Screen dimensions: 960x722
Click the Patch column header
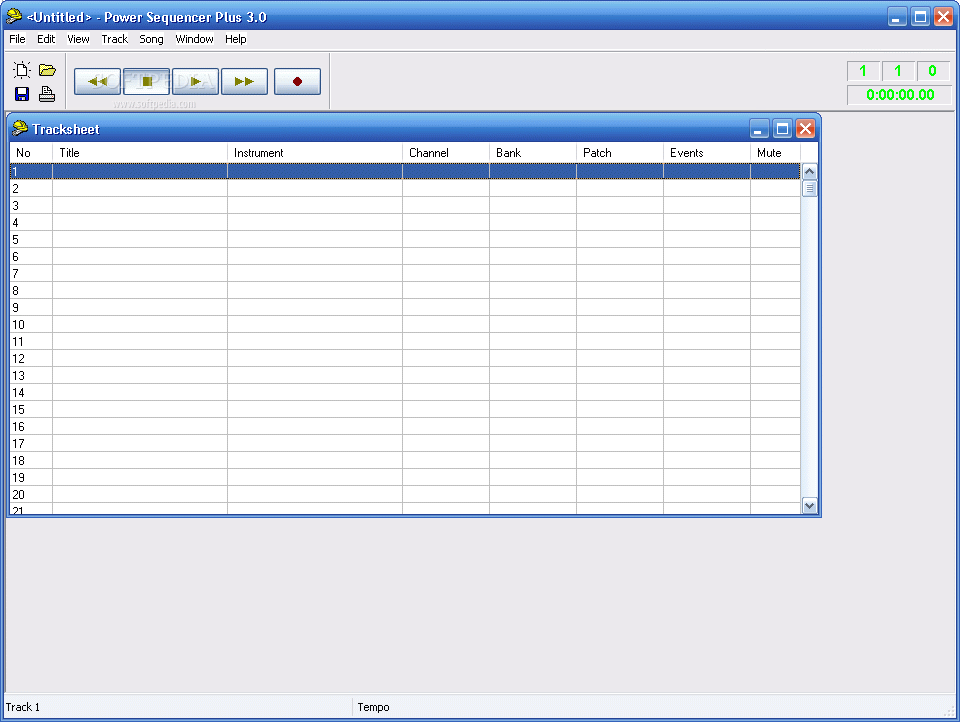point(620,153)
